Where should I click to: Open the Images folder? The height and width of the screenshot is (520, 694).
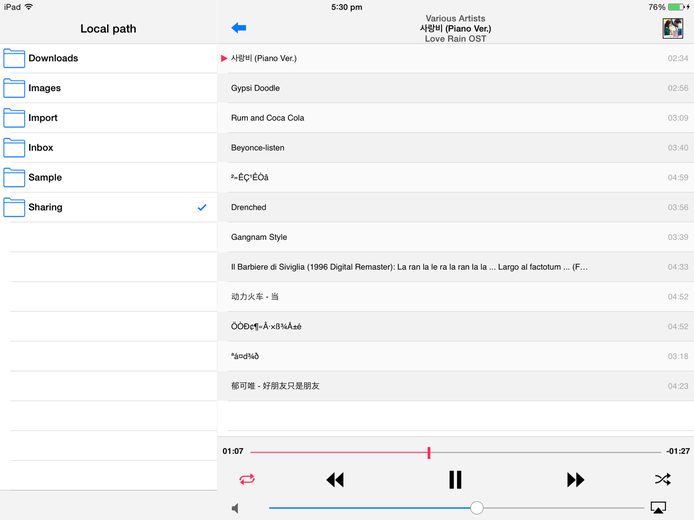tap(108, 88)
